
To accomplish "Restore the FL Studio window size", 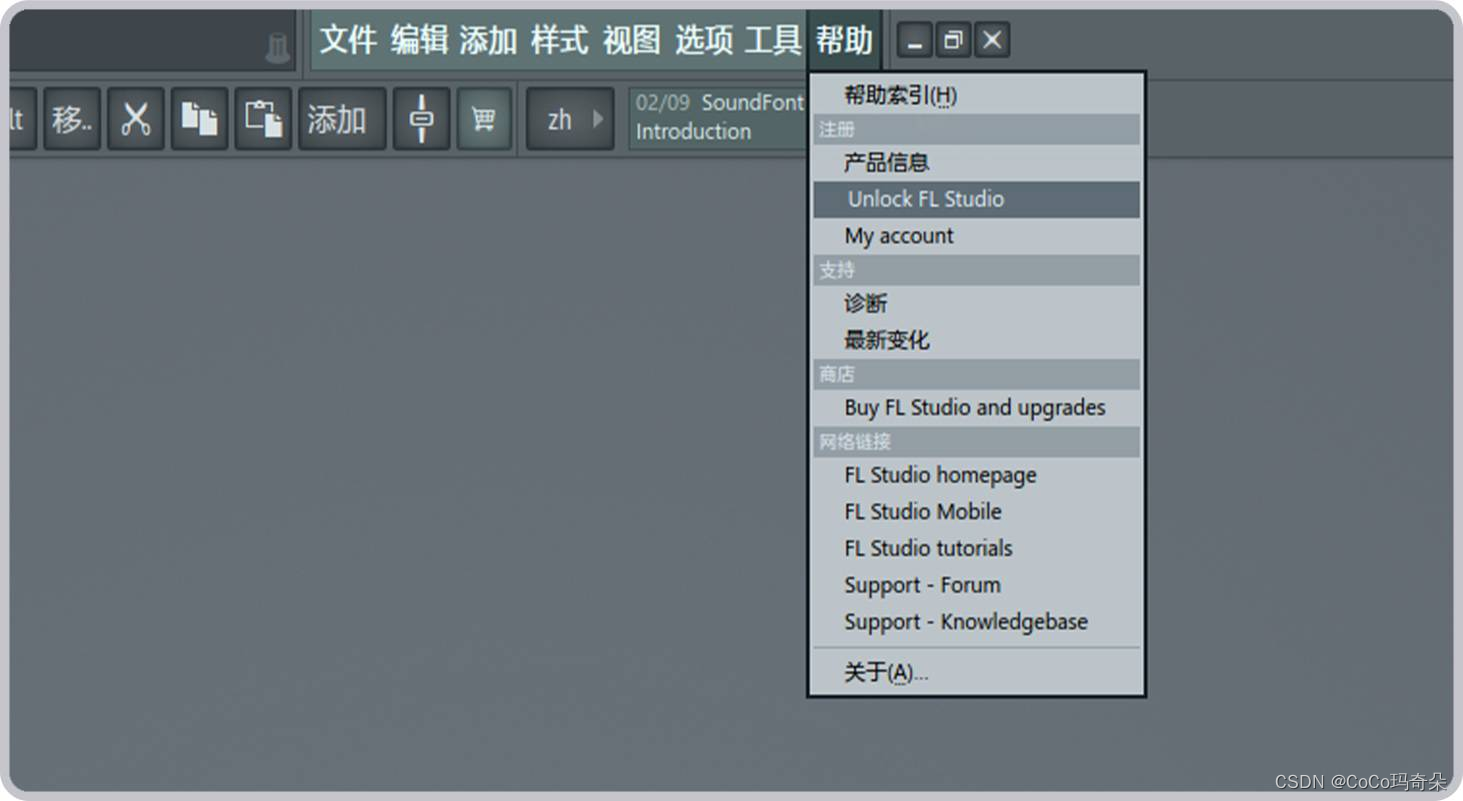I will click(953, 40).
